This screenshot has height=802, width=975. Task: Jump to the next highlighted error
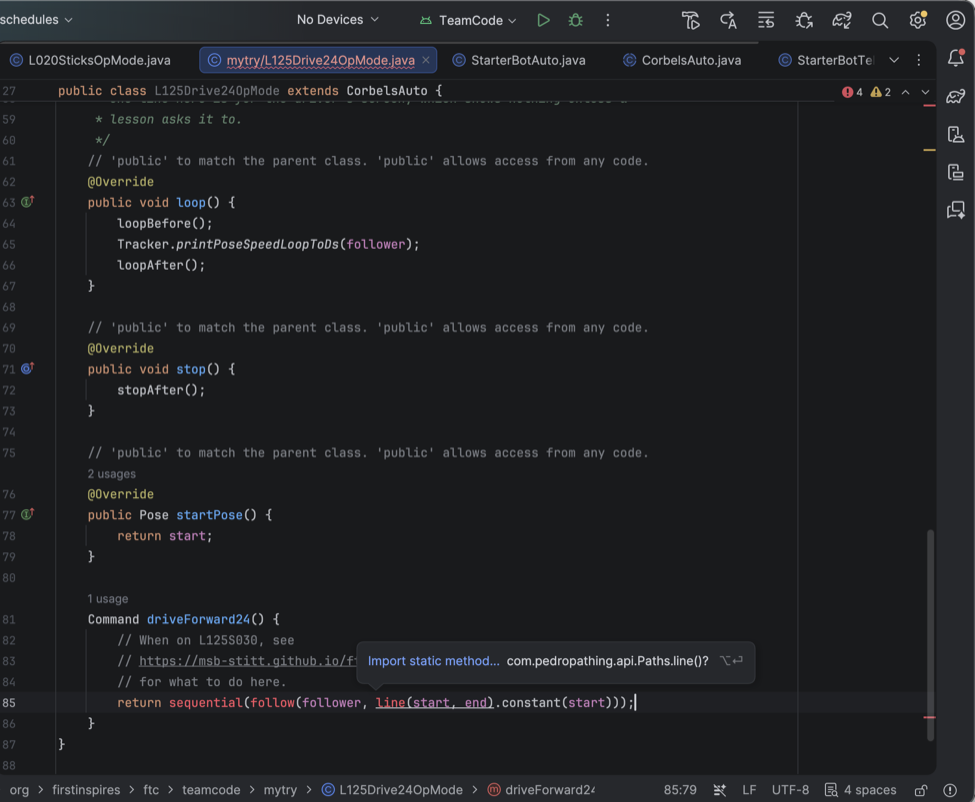[925, 92]
